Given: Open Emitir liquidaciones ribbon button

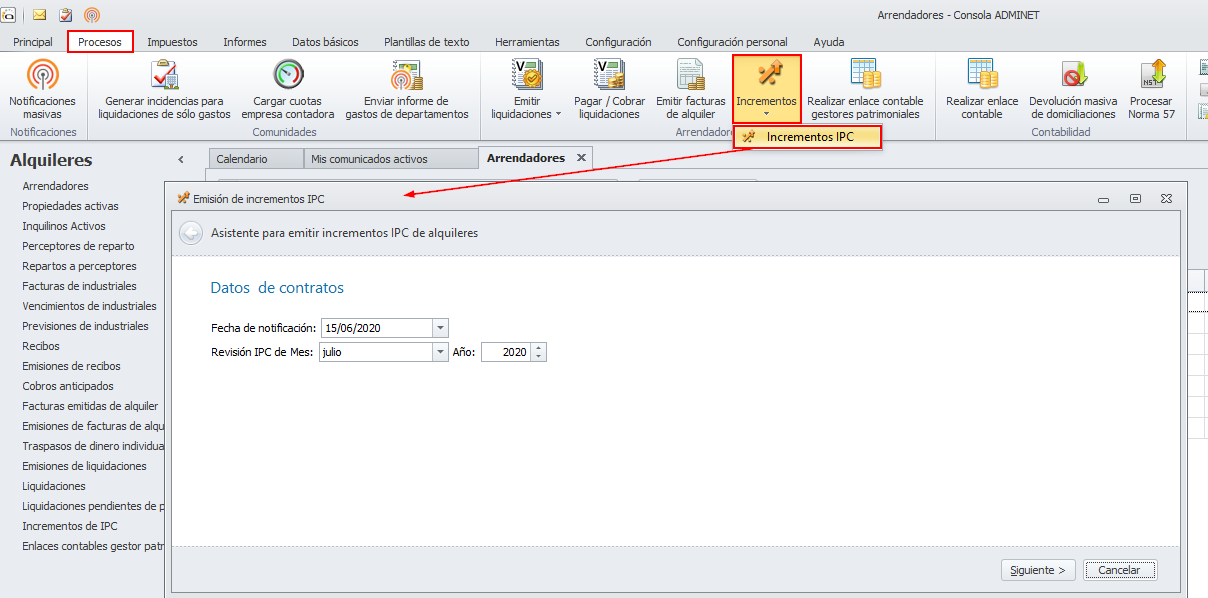Looking at the screenshot, I should coord(526,89).
